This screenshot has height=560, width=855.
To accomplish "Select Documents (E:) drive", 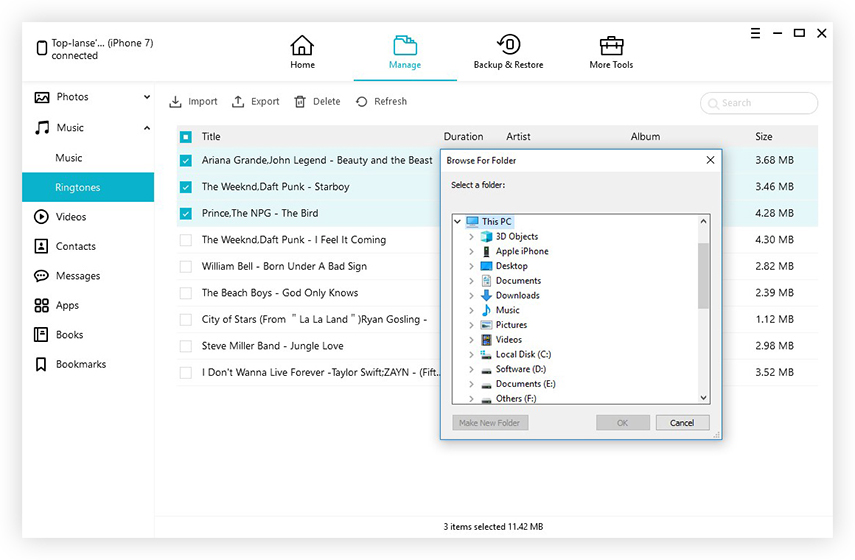I will click(x=525, y=384).
